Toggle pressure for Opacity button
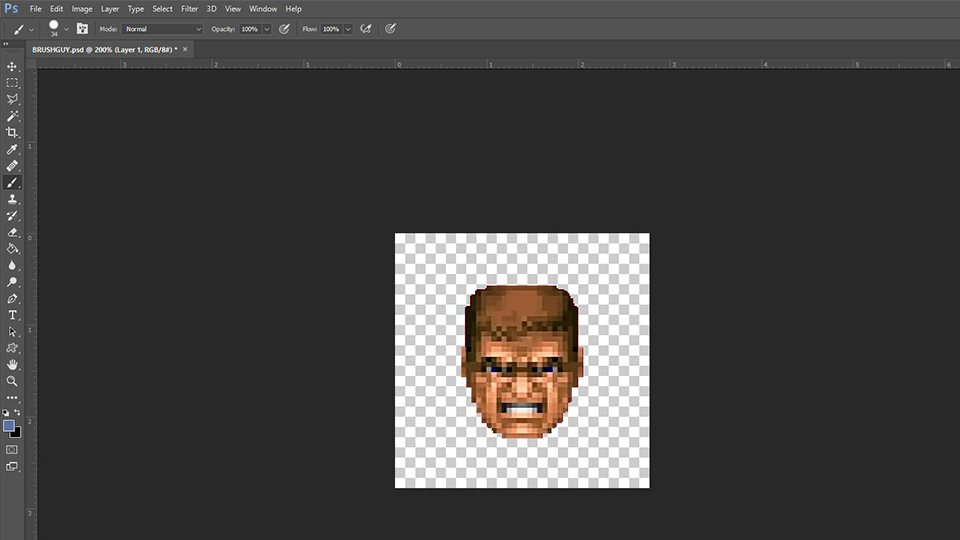Viewport: 960px width, 540px height. [284, 29]
